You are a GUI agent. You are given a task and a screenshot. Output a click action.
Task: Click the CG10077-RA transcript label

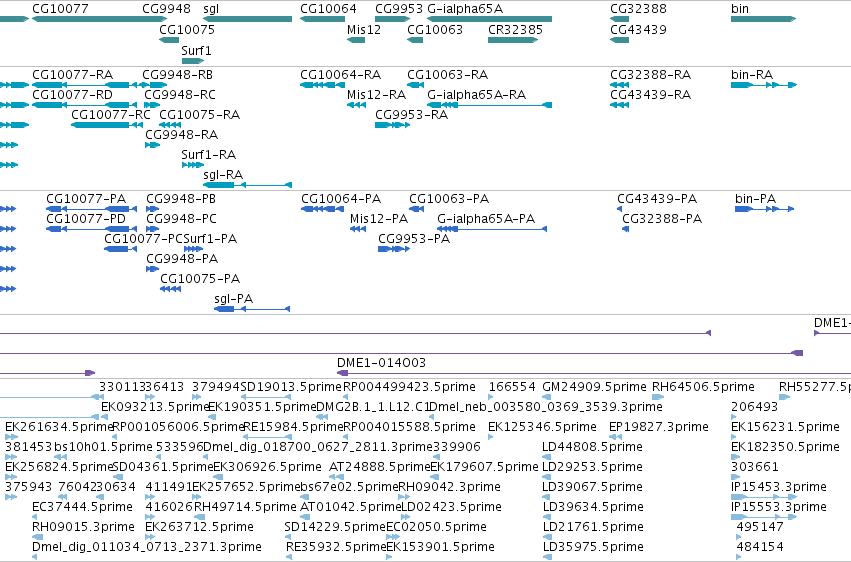pyautogui.click(x=73, y=74)
